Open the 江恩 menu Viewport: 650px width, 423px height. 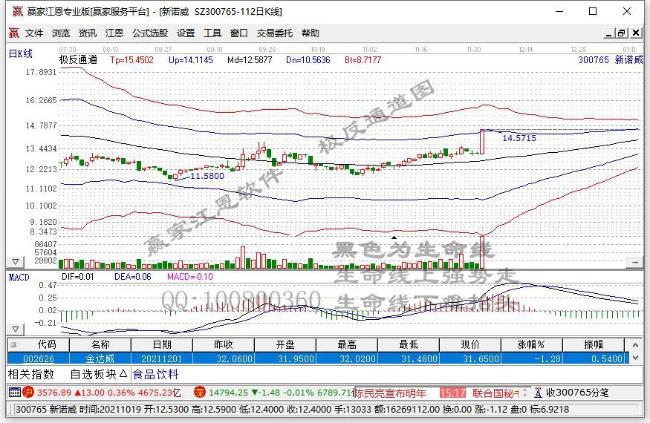coord(114,33)
